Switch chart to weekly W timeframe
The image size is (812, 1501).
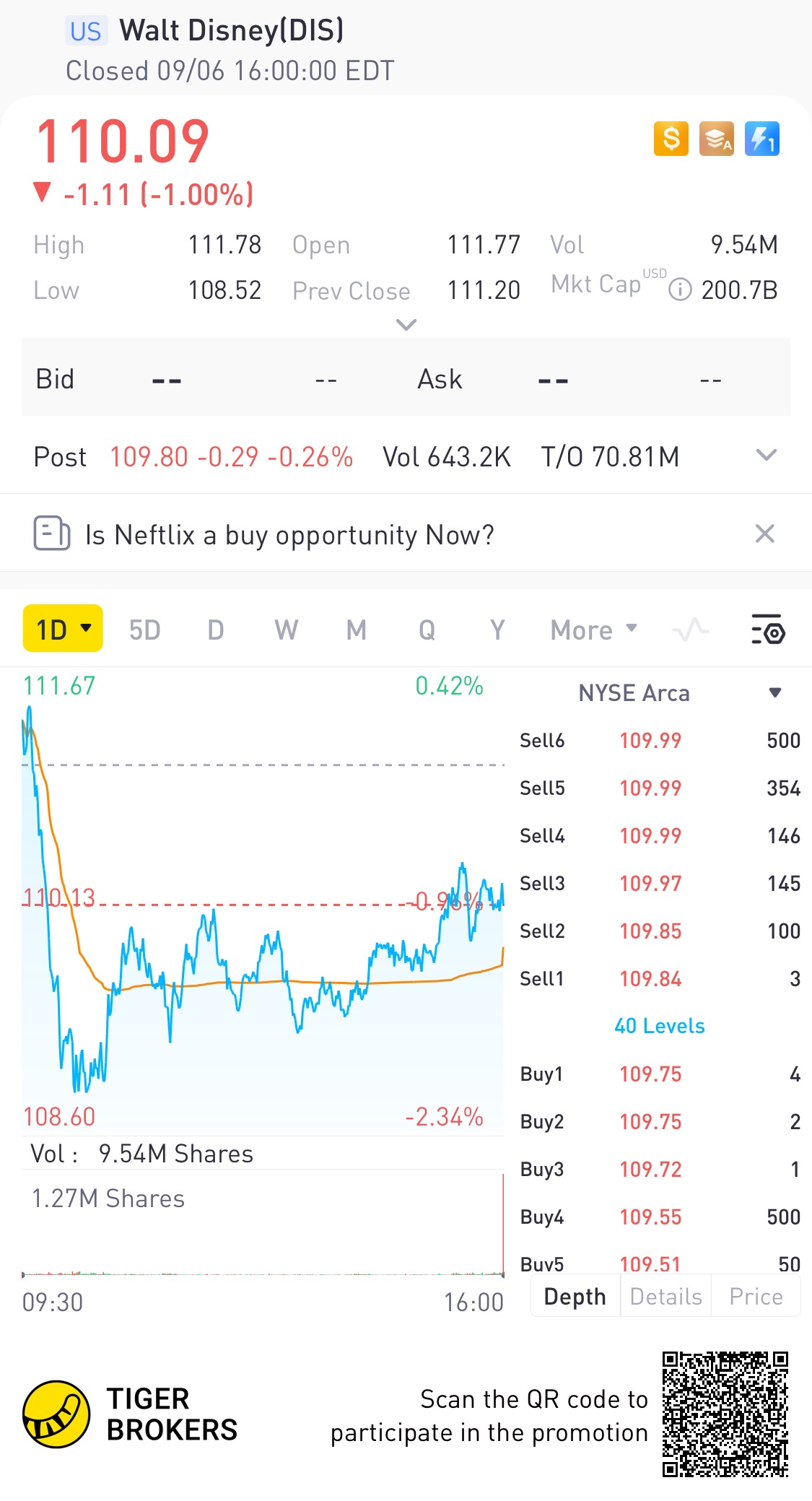pyautogui.click(x=286, y=630)
